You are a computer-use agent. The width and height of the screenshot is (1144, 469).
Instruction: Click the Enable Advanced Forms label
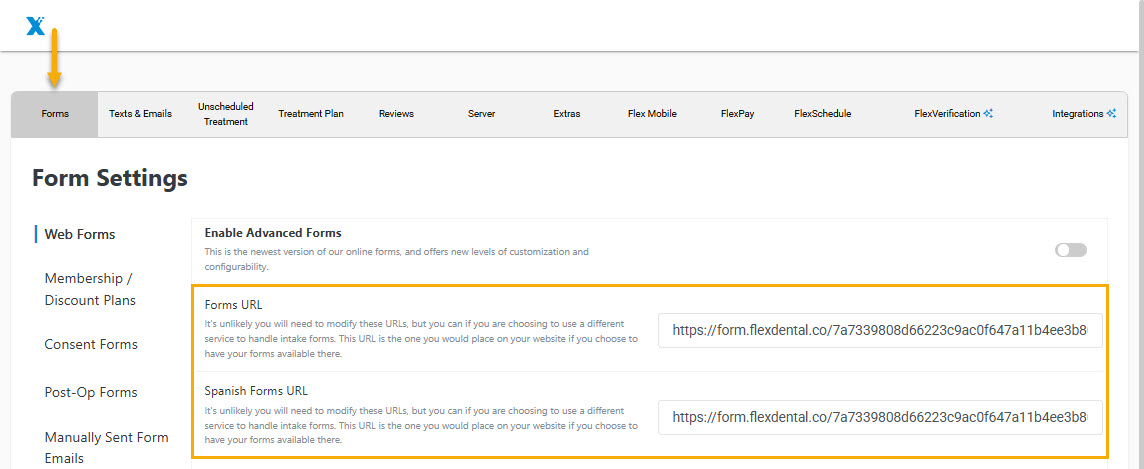pyautogui.click(x=273, y=233)
